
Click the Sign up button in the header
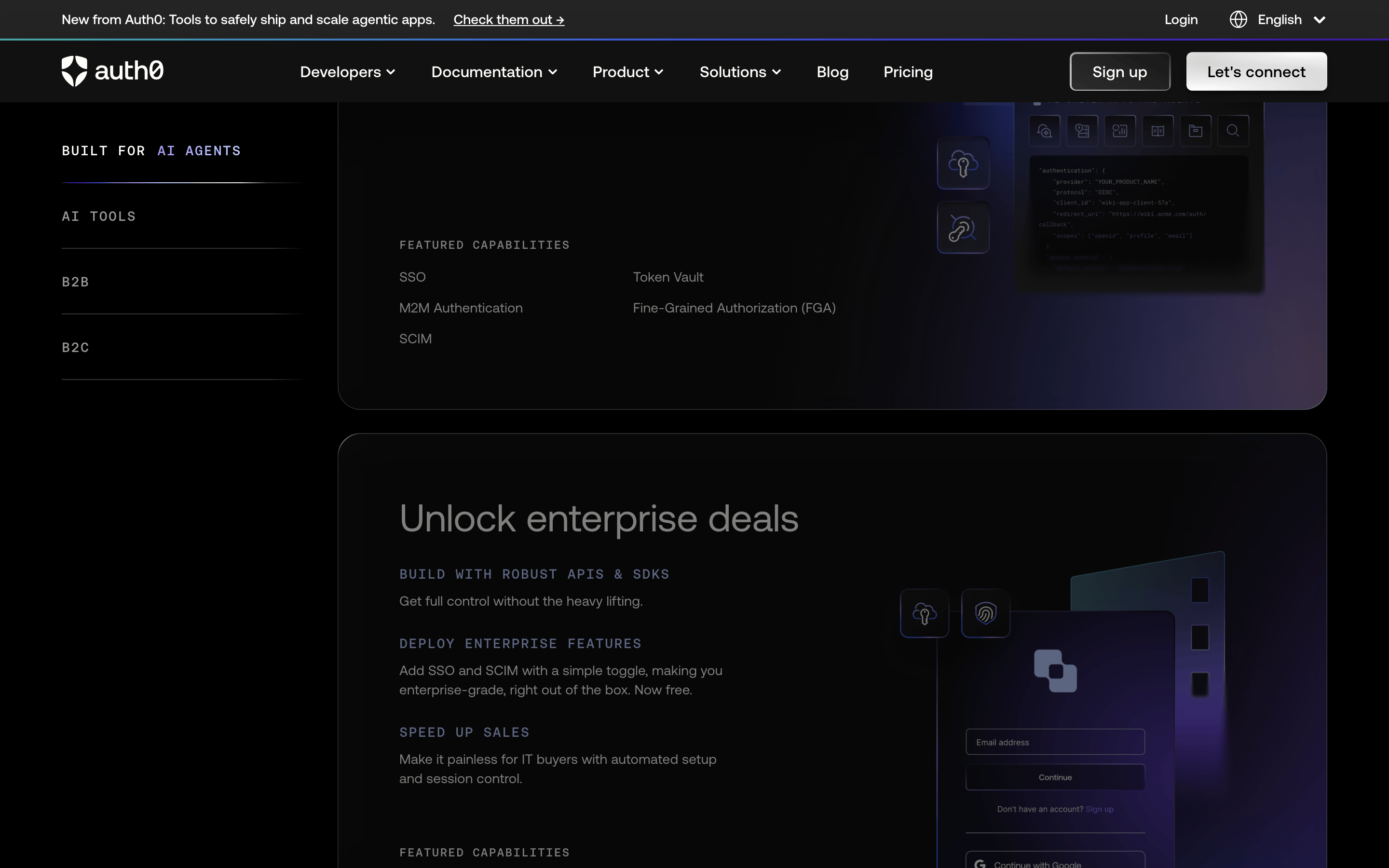[x=1120, y=72]
